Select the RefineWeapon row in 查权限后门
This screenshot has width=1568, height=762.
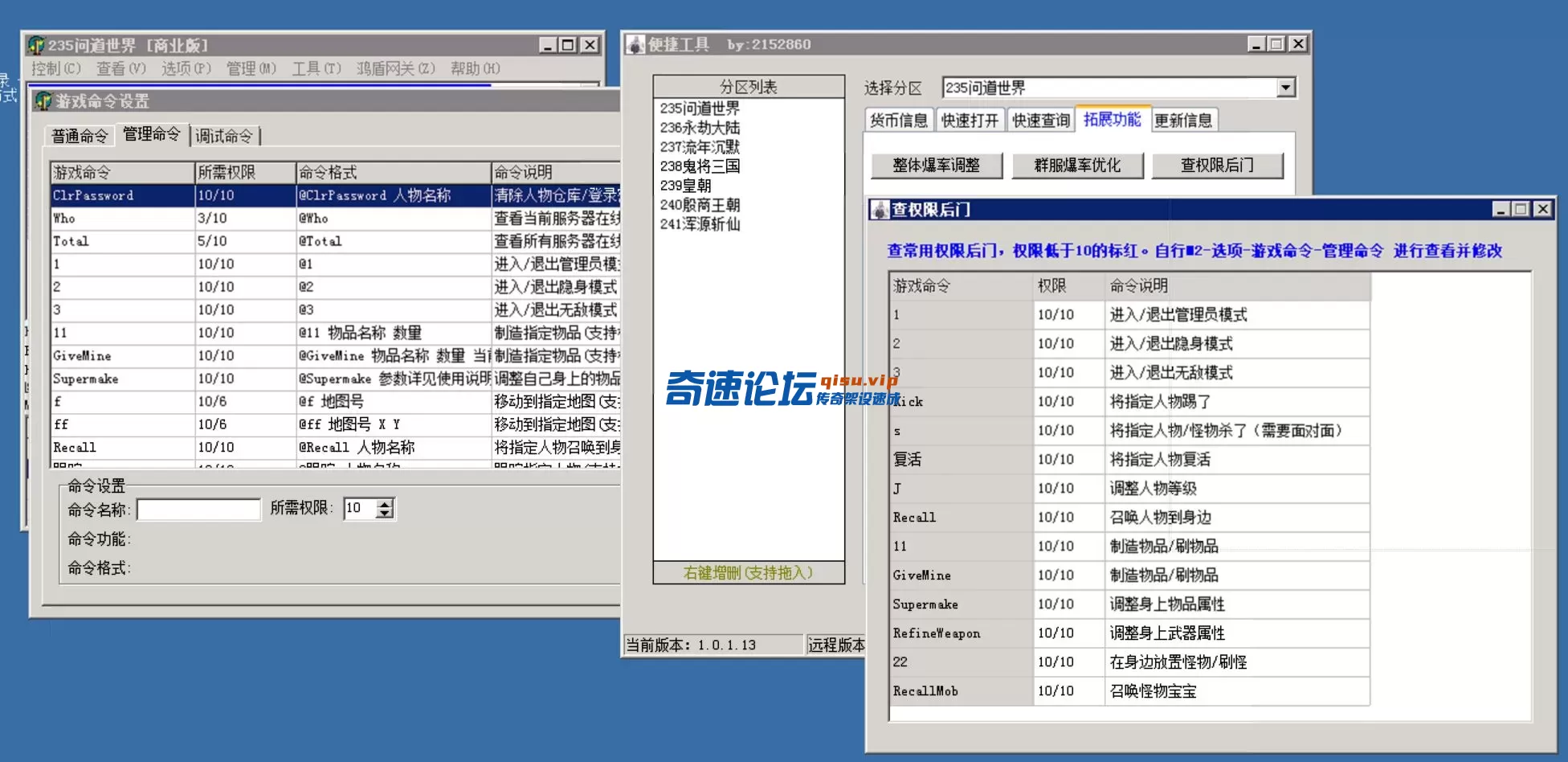(x=1130, y=633)
